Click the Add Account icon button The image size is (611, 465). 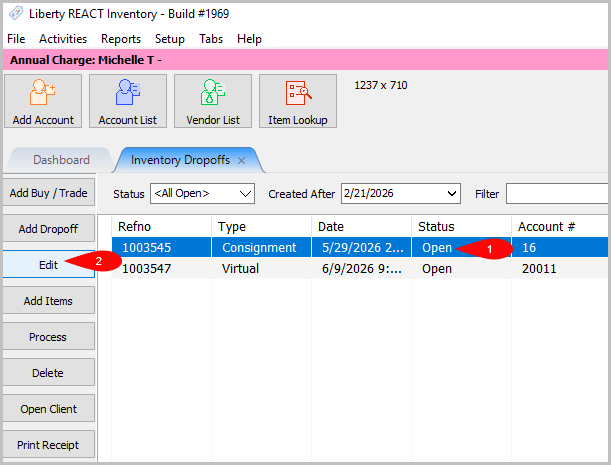point(43,101)
